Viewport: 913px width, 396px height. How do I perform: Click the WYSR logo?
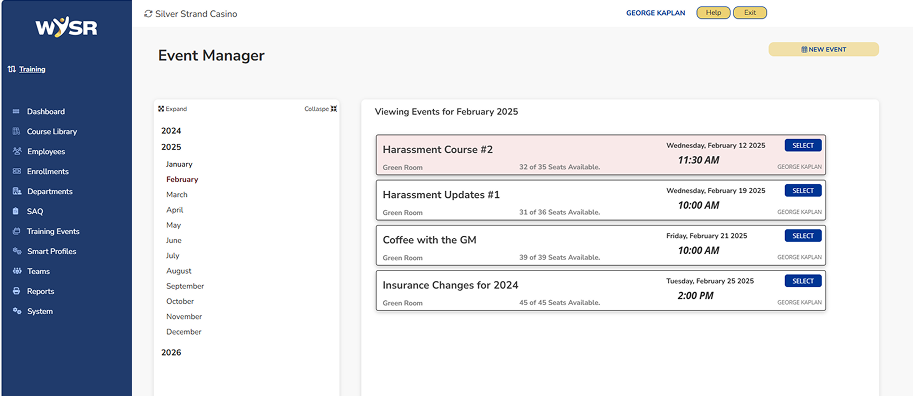(x=66, y=27)
